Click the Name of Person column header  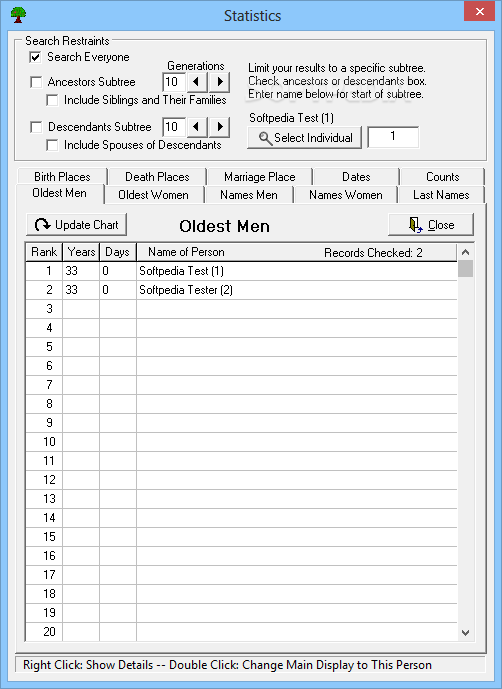click(x=186, y=252)
